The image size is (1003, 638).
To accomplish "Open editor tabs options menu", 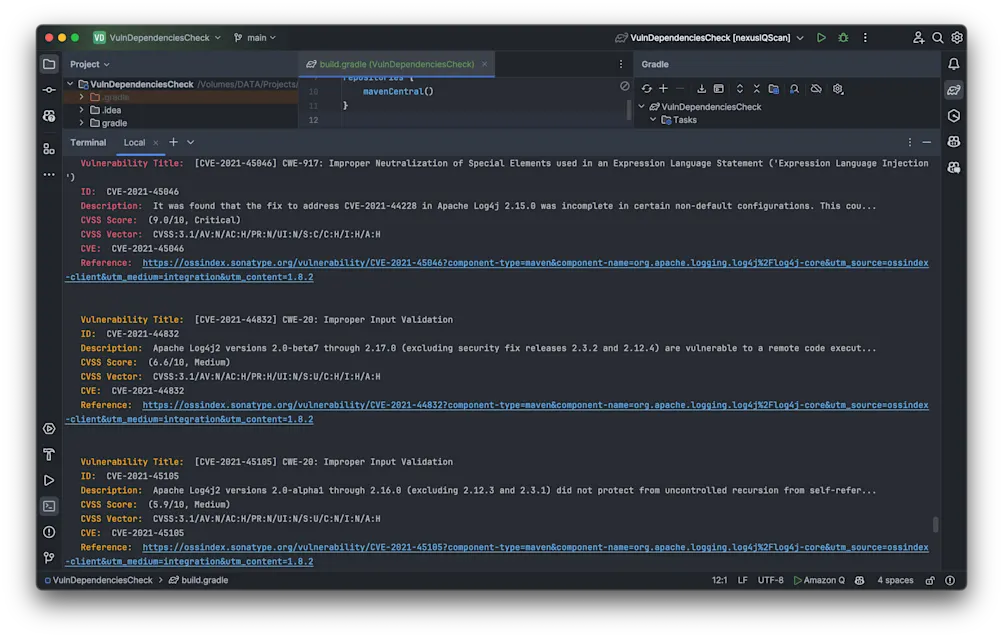I will (620, 64).
